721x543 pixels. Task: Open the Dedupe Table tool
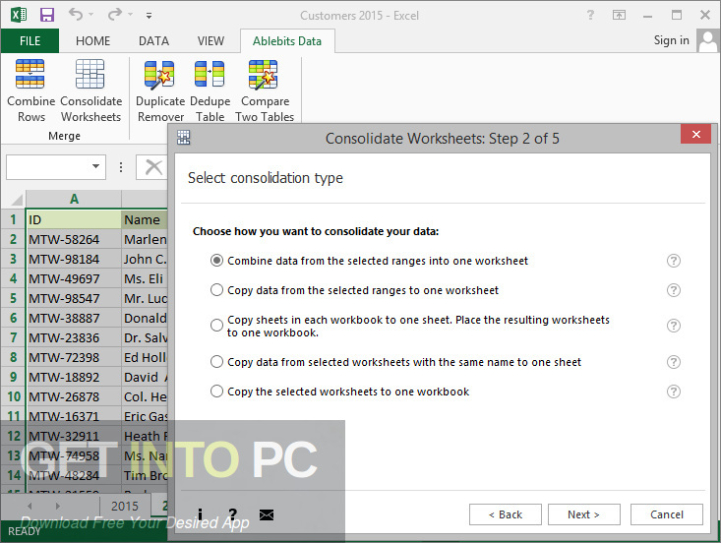210,91
